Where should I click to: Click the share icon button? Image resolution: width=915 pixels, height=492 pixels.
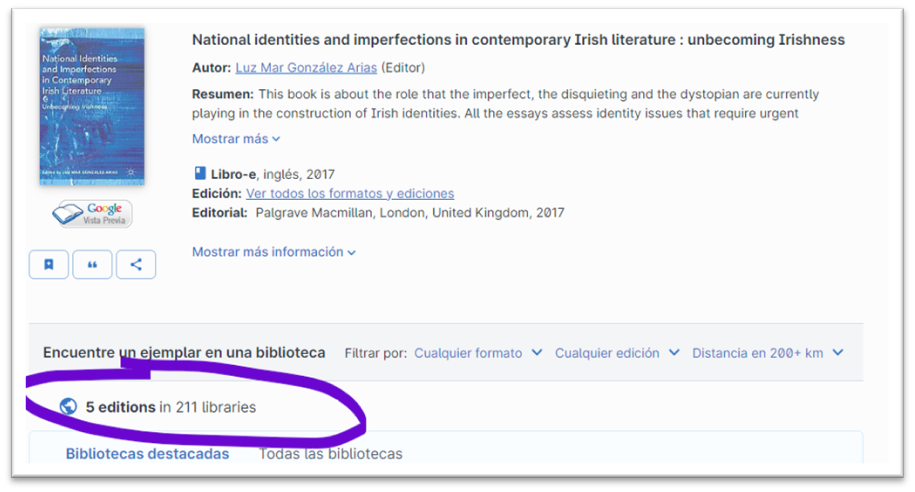click(136, 265)
